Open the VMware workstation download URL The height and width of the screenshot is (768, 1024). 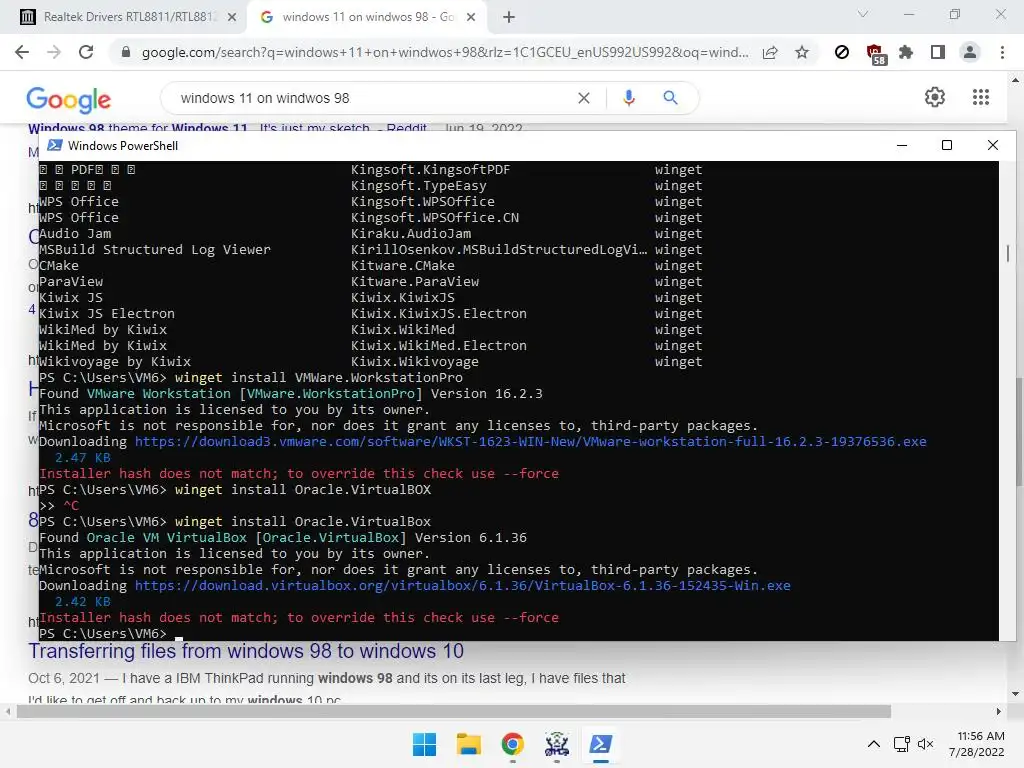[530, 441]
